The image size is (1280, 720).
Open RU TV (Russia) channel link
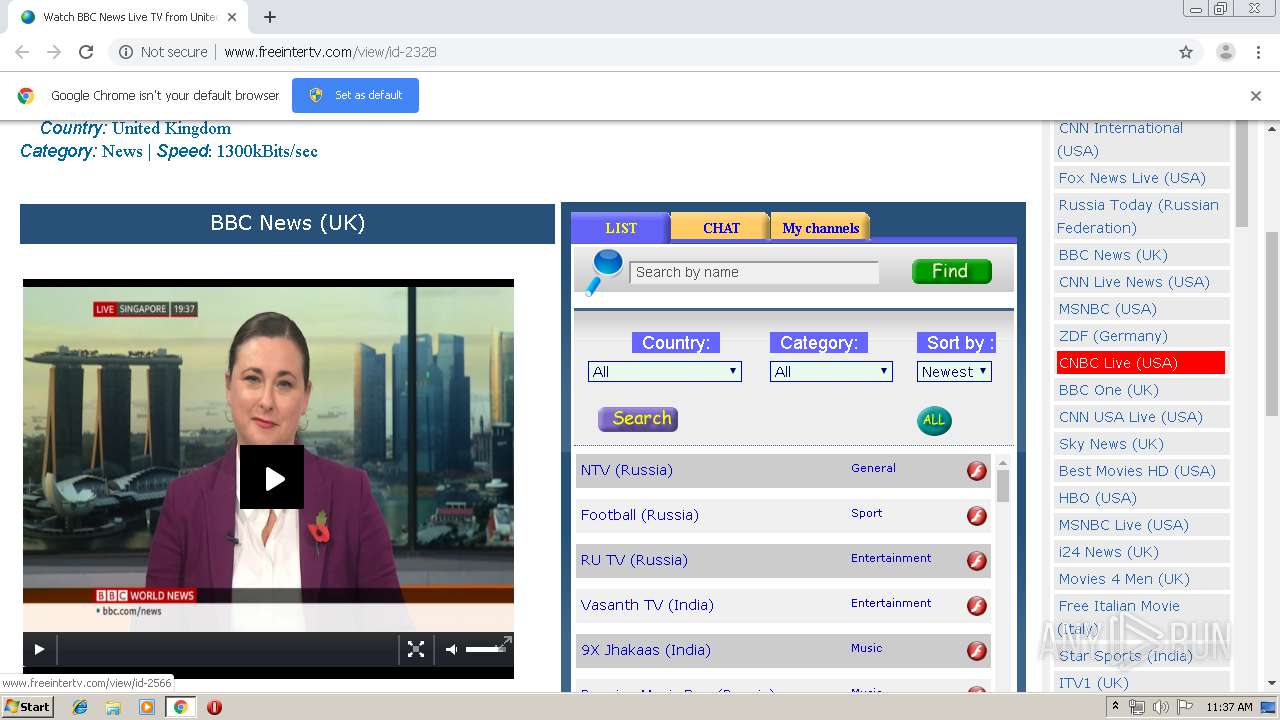[x=634, y=560]
